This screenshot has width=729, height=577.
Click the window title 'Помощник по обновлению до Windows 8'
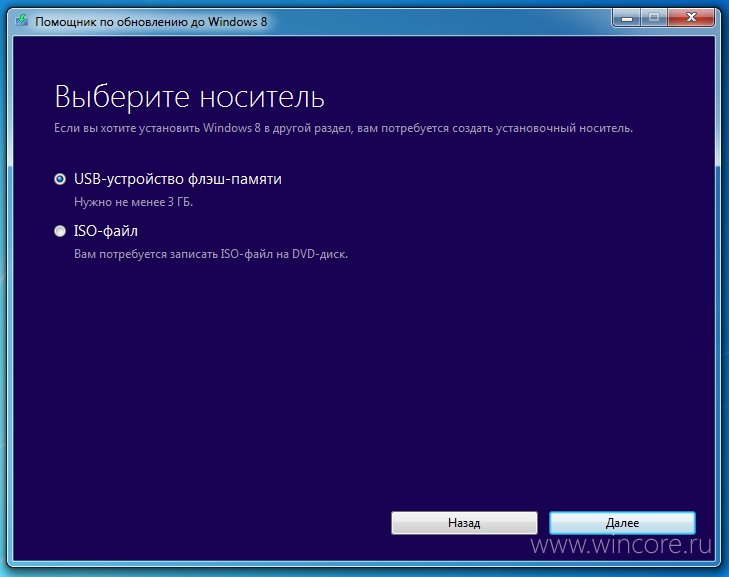151,22
